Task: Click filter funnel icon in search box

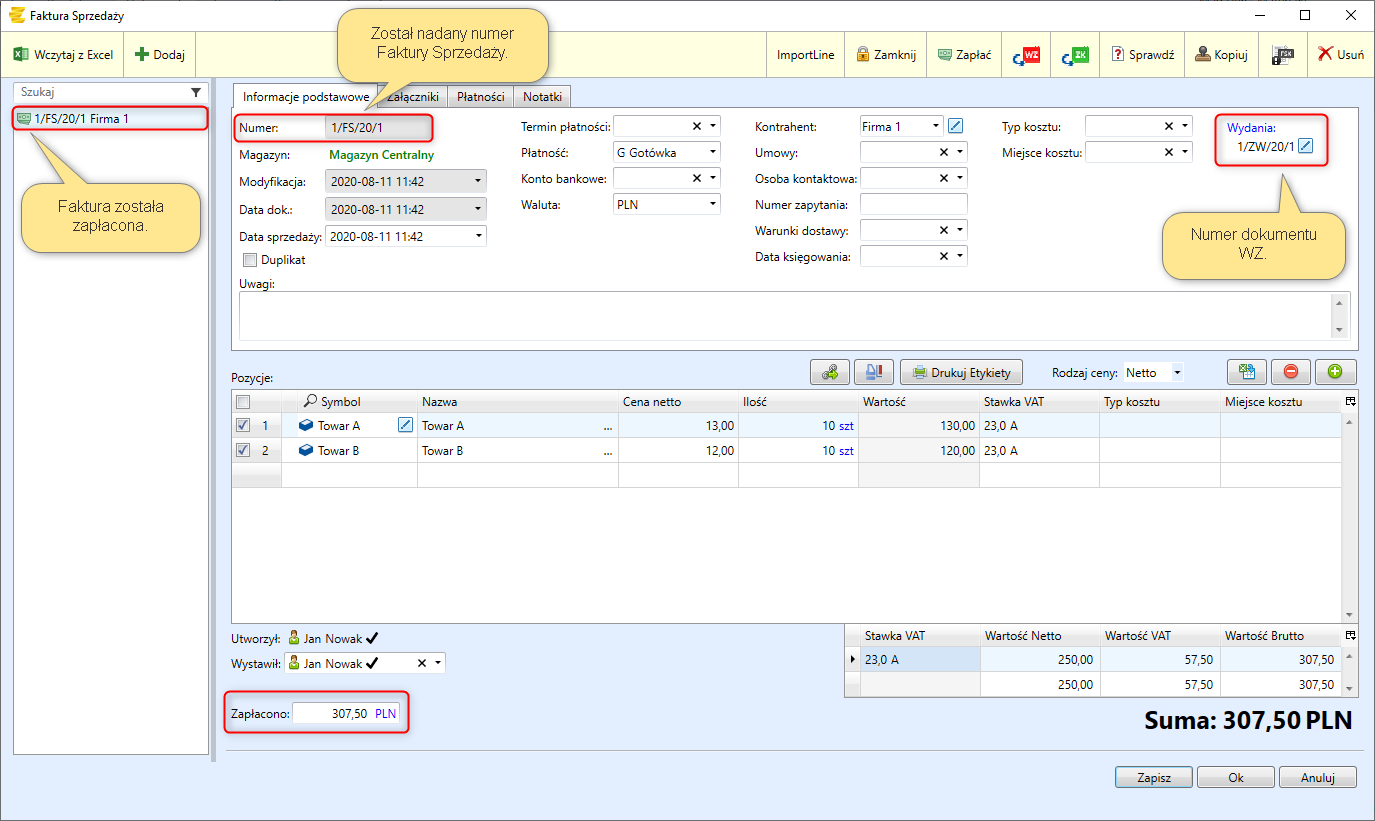Action: tap(196, 92)
